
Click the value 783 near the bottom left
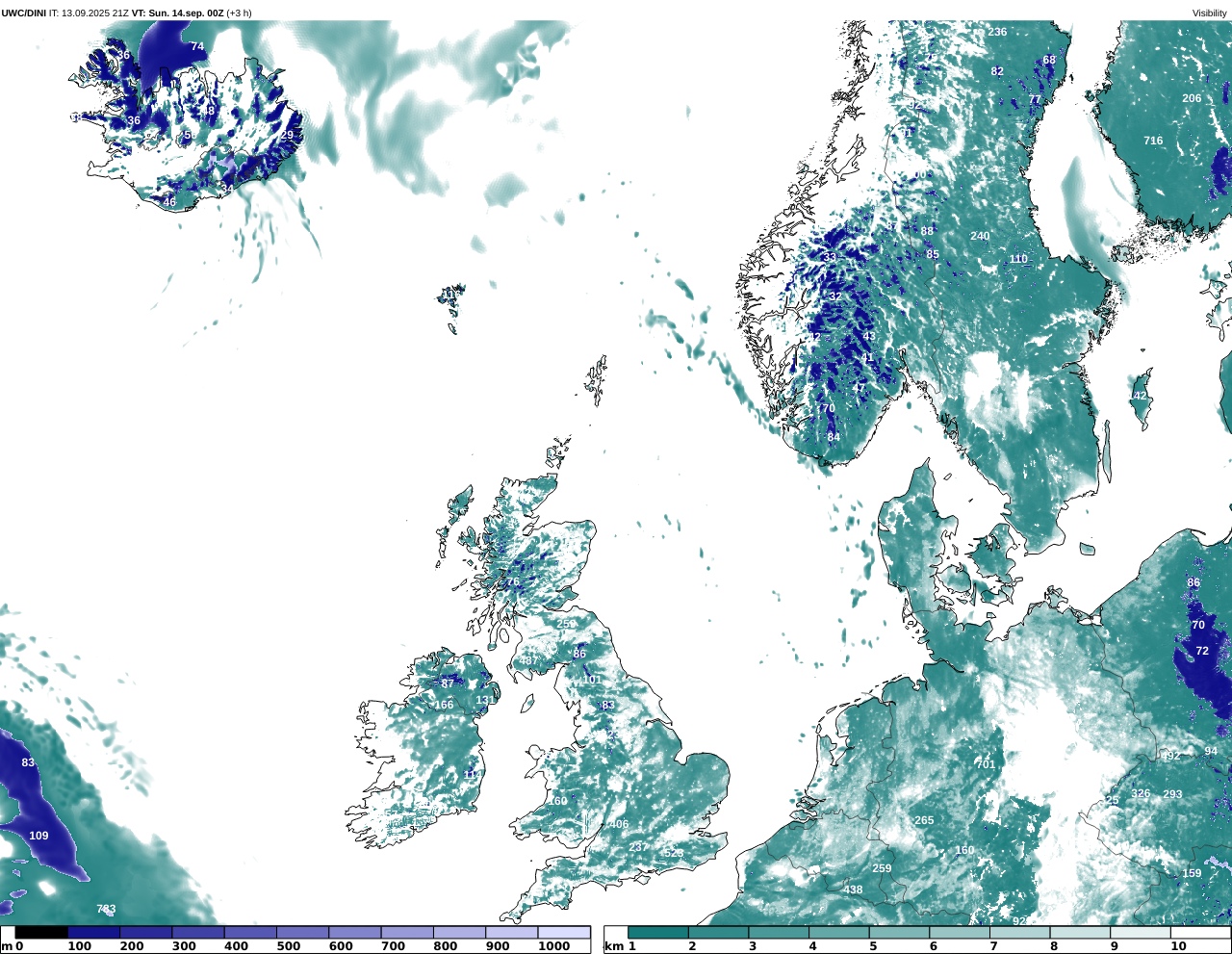pyautogui.click(x=106, y=909)
